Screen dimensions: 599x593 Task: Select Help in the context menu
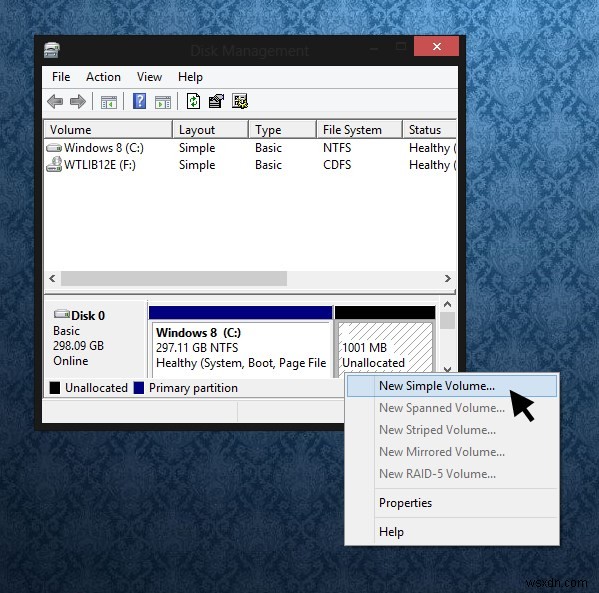pos(452,532)
